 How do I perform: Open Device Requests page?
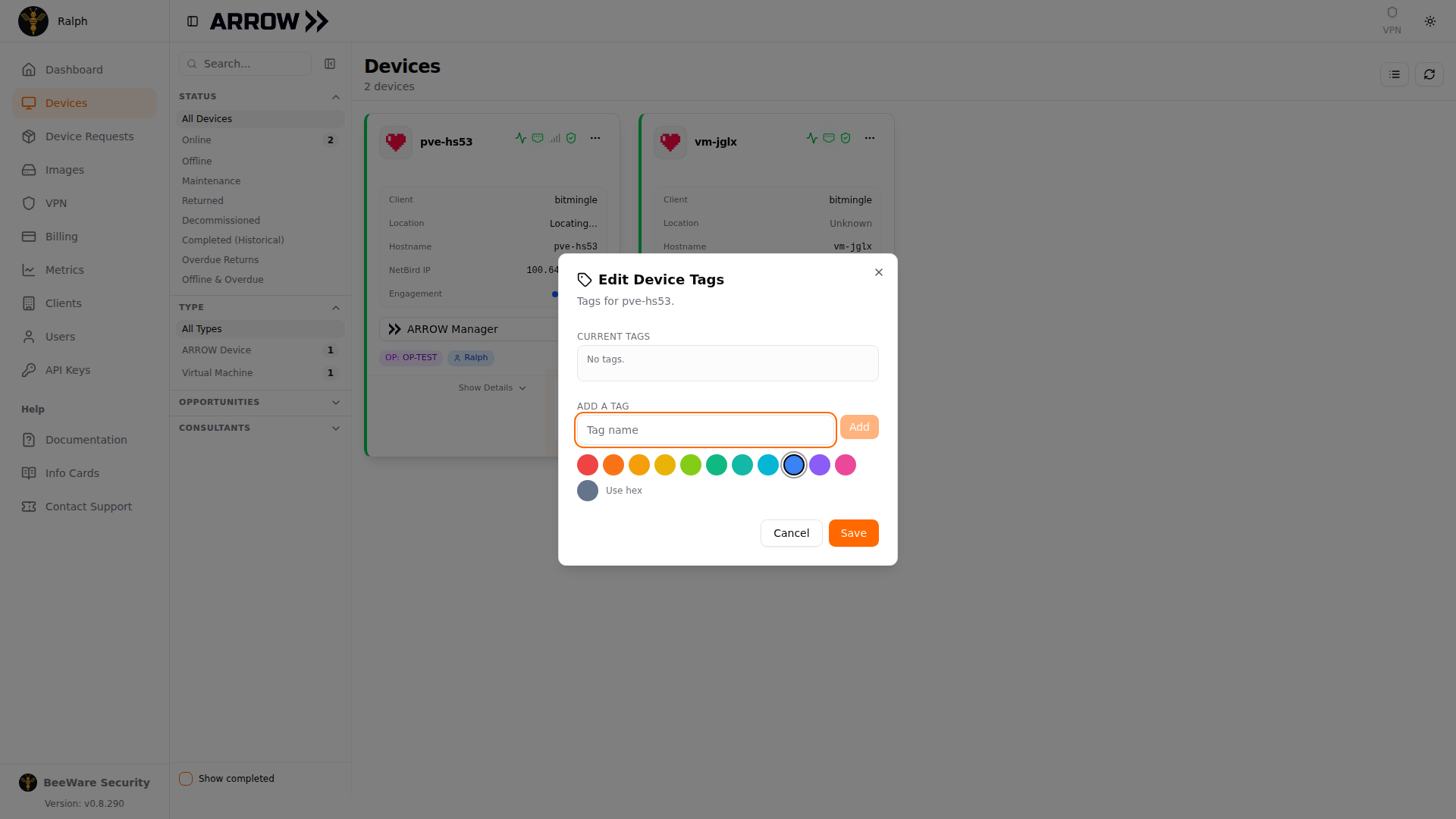(84, 136)
